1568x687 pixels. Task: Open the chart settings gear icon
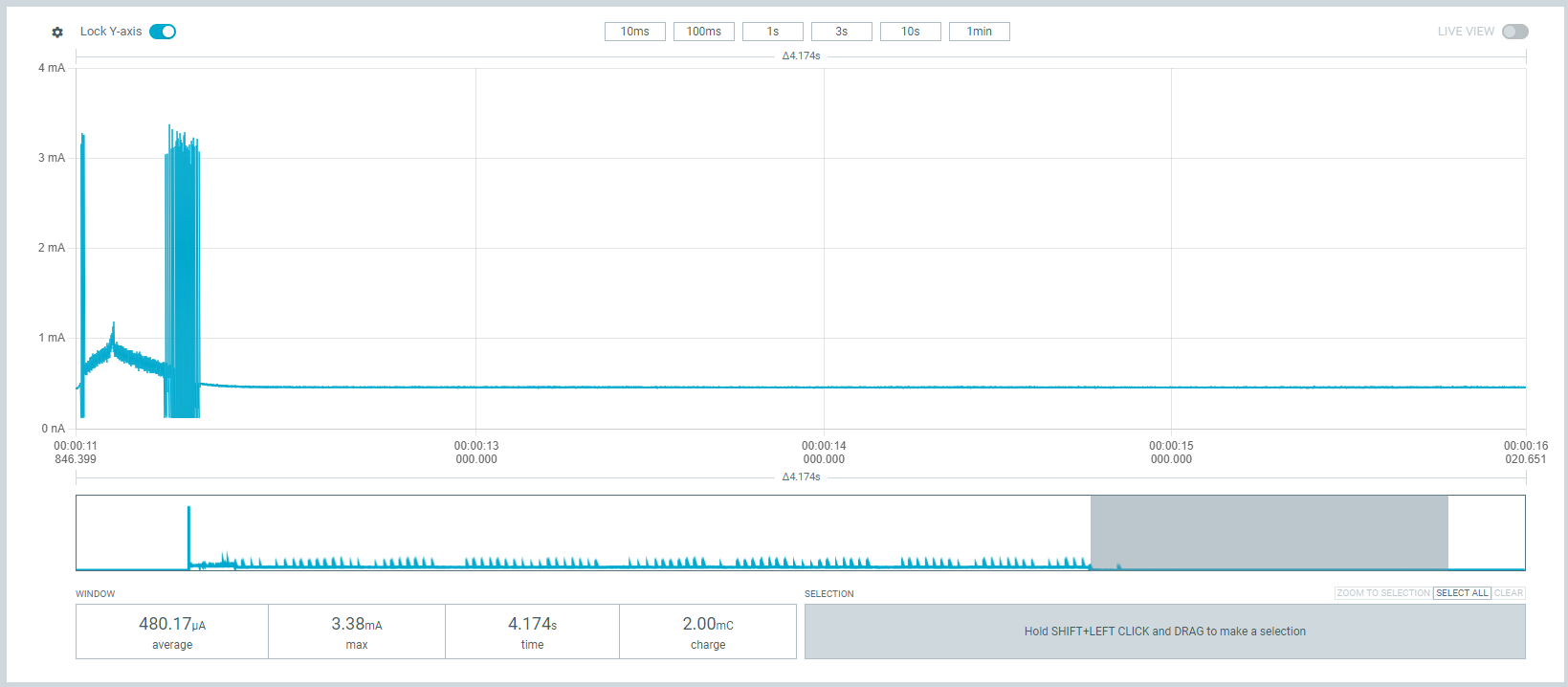click(57, 33)
